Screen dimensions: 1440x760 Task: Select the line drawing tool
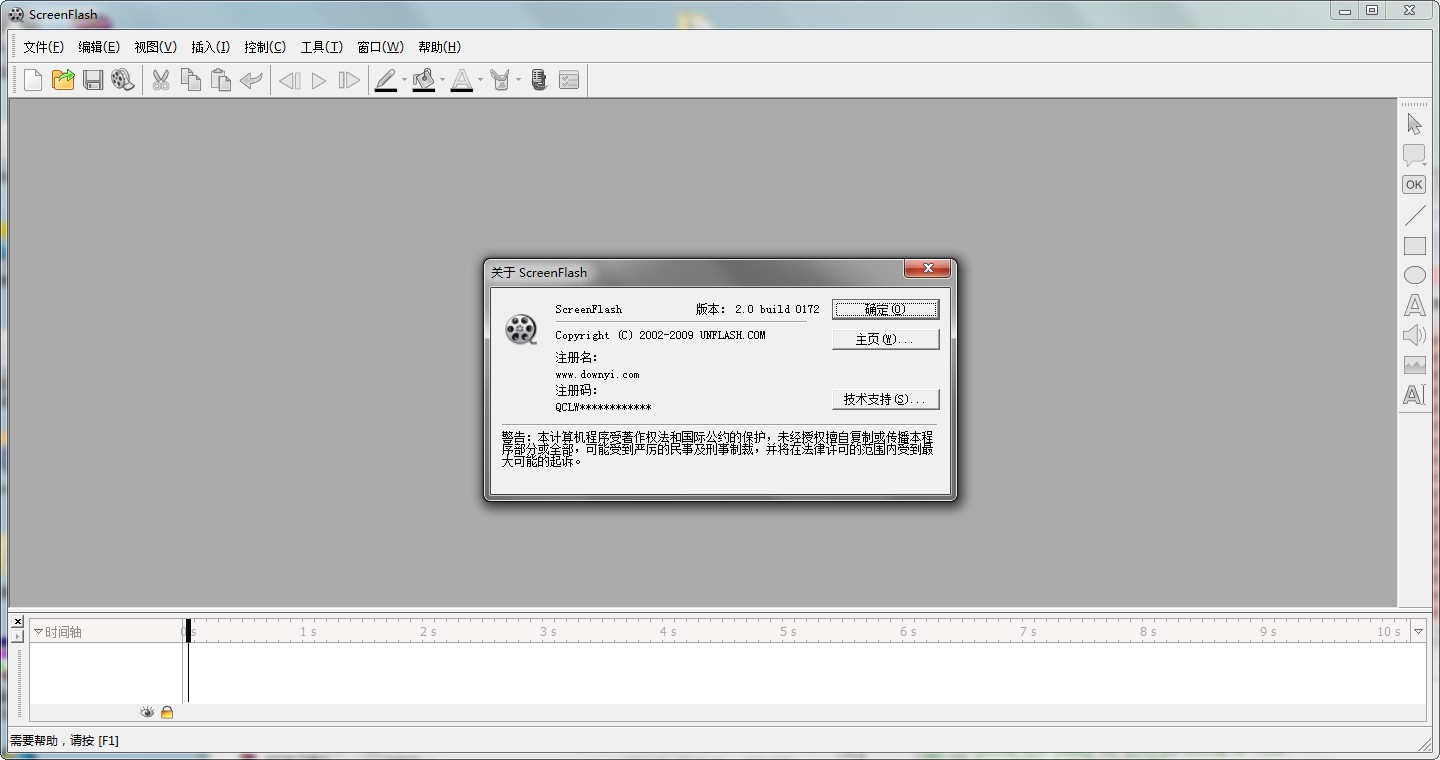pos(1414,215)
